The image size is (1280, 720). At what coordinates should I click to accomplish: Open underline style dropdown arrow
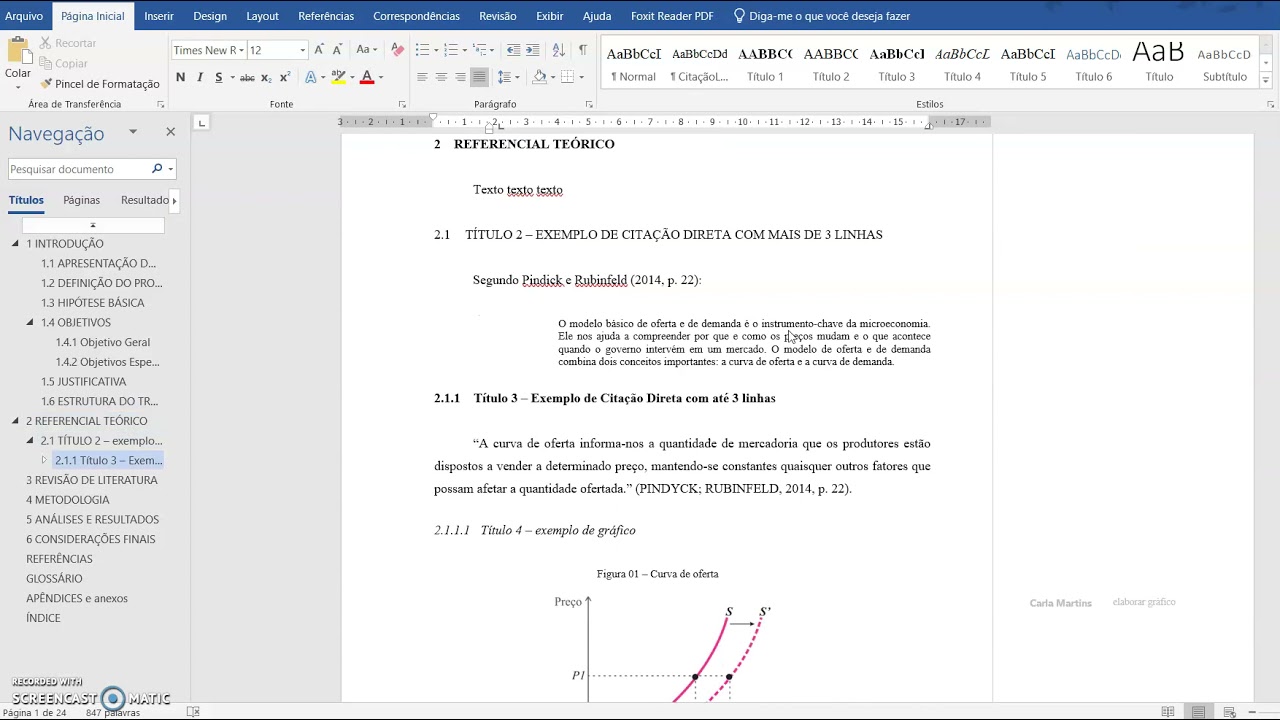[x=232, y=77]
